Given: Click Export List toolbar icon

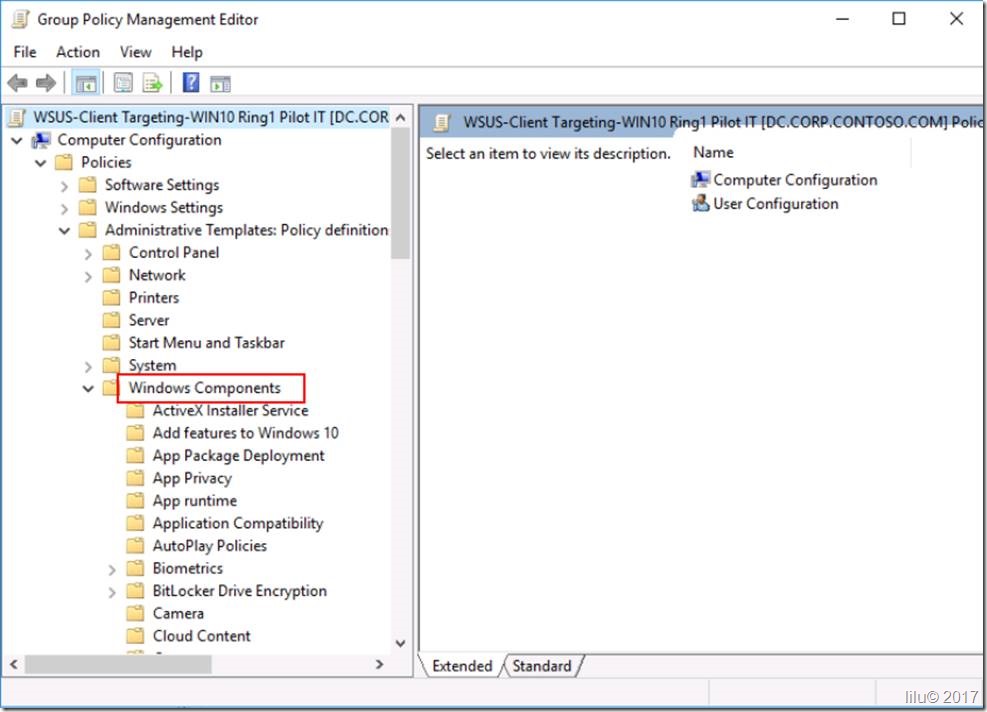Looking at the screenshot, I should tap(152, 83).
